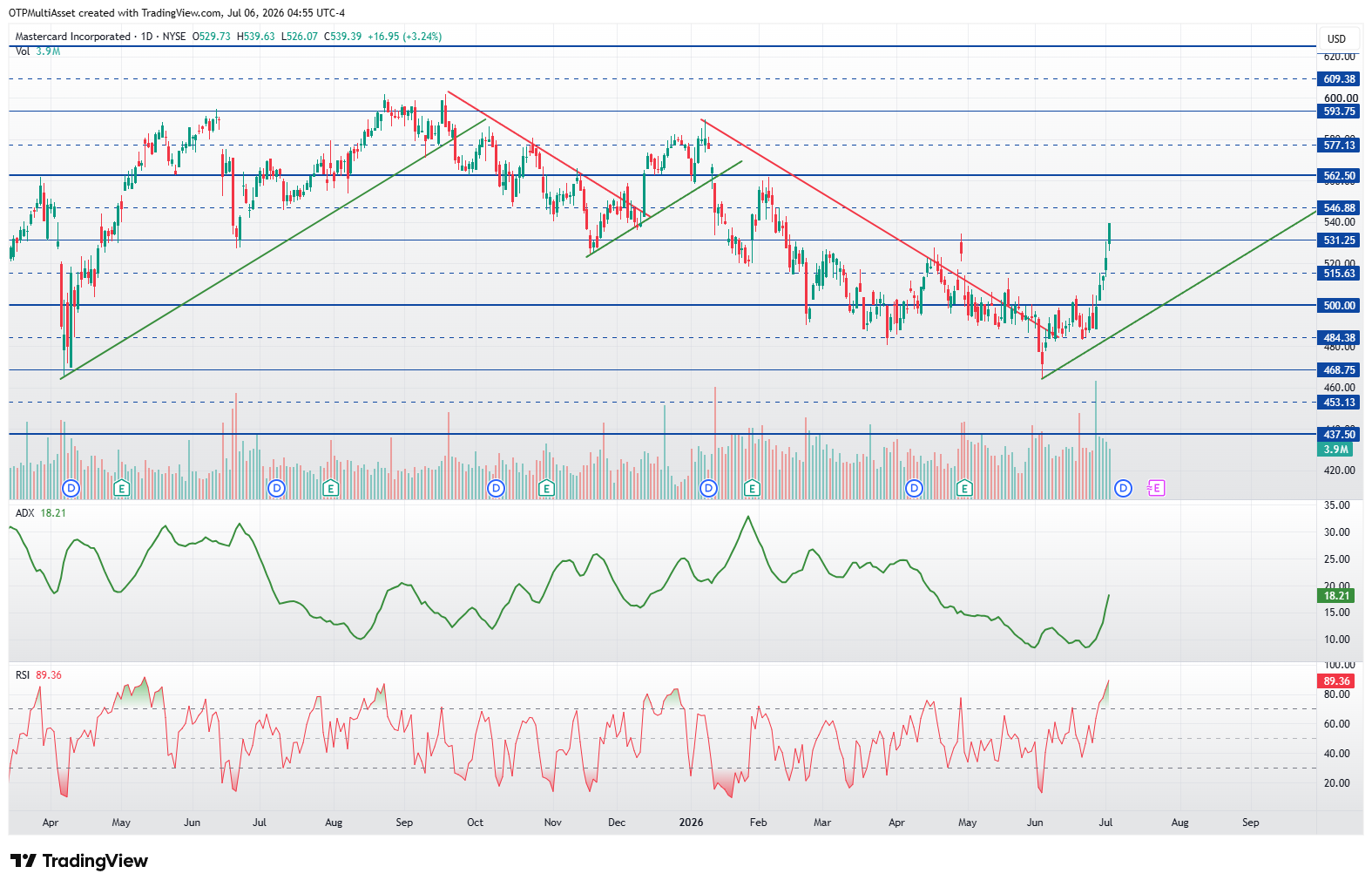Click the 3.9M volume value label
1372x887 pixels.
click(1335, 450)
